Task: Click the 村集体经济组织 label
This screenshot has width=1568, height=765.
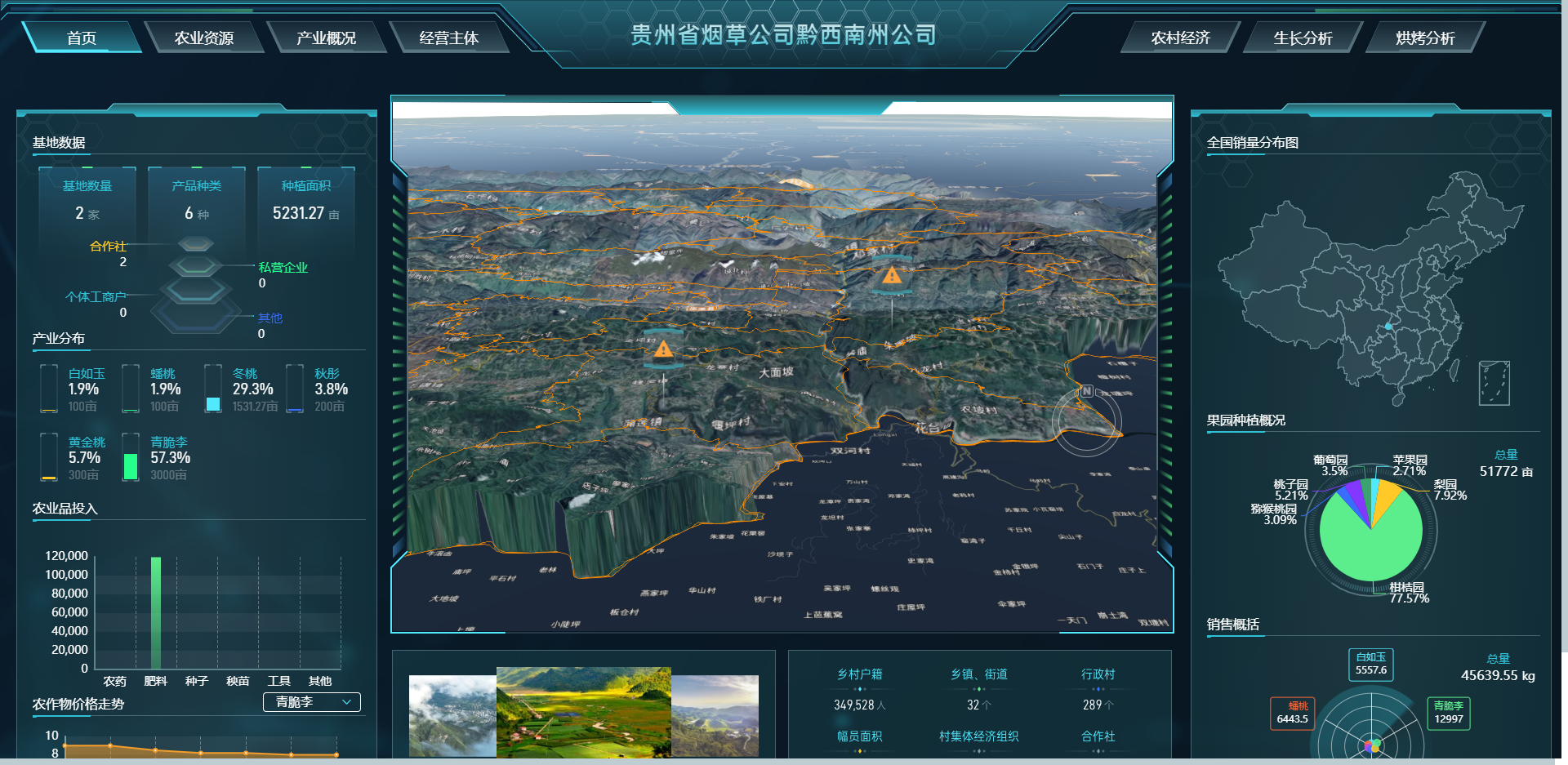Action: (x=979, y=736)
